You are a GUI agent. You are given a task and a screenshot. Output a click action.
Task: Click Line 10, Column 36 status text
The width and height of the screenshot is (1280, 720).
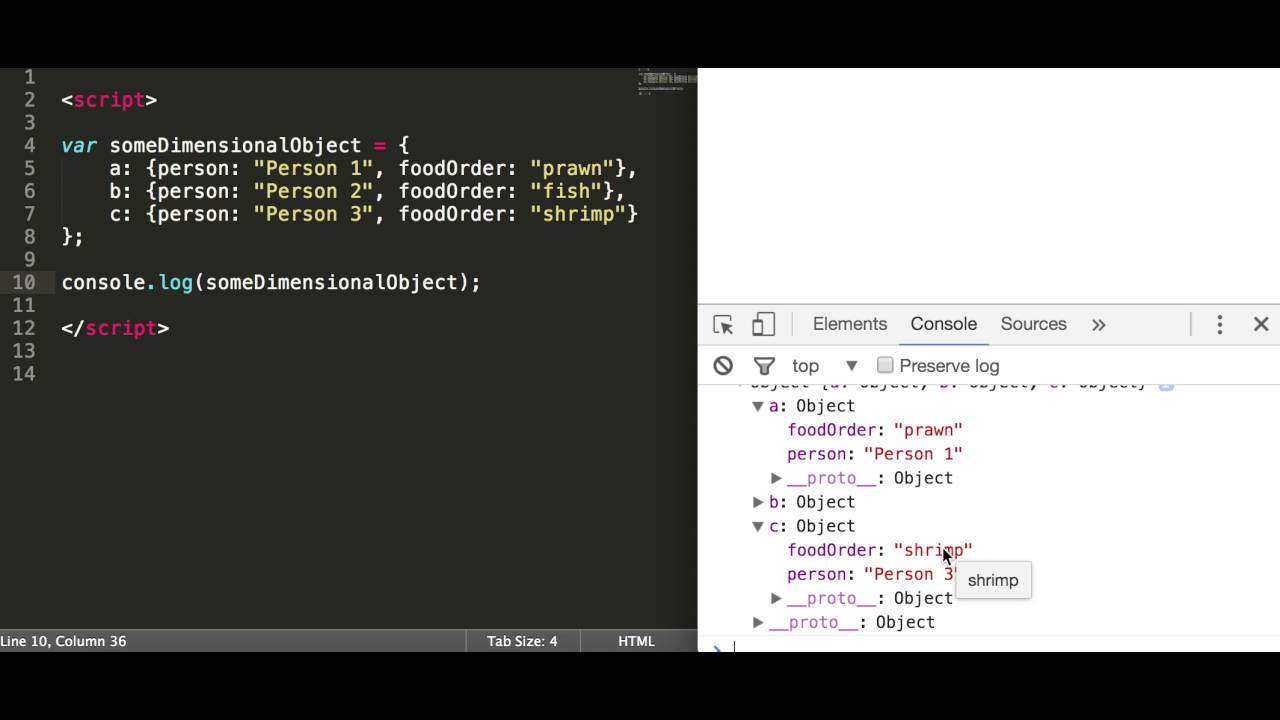pos(63,641)
